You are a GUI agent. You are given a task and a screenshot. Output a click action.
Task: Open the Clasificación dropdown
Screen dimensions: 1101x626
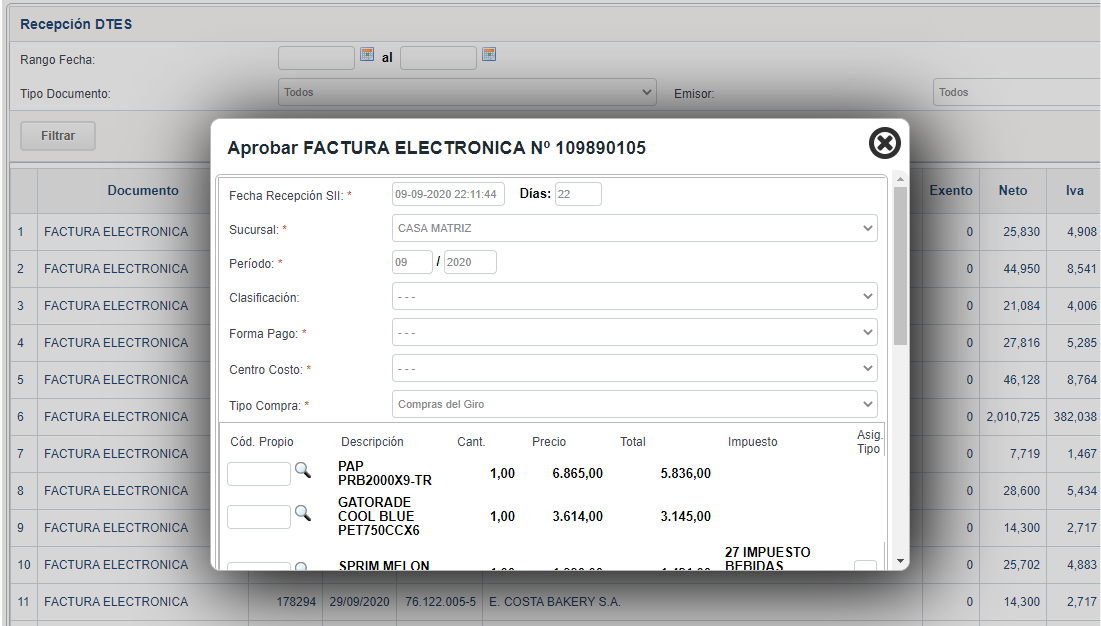634,297
